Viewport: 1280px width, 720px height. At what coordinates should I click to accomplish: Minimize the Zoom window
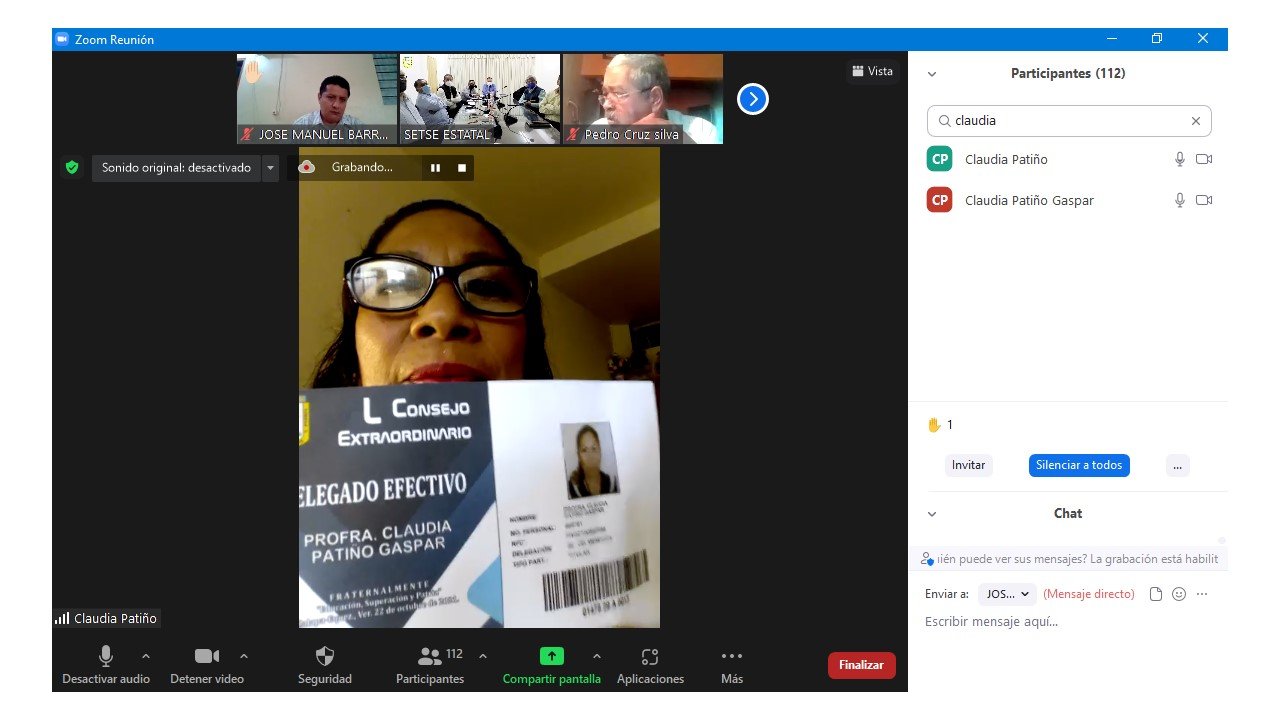1112,39
